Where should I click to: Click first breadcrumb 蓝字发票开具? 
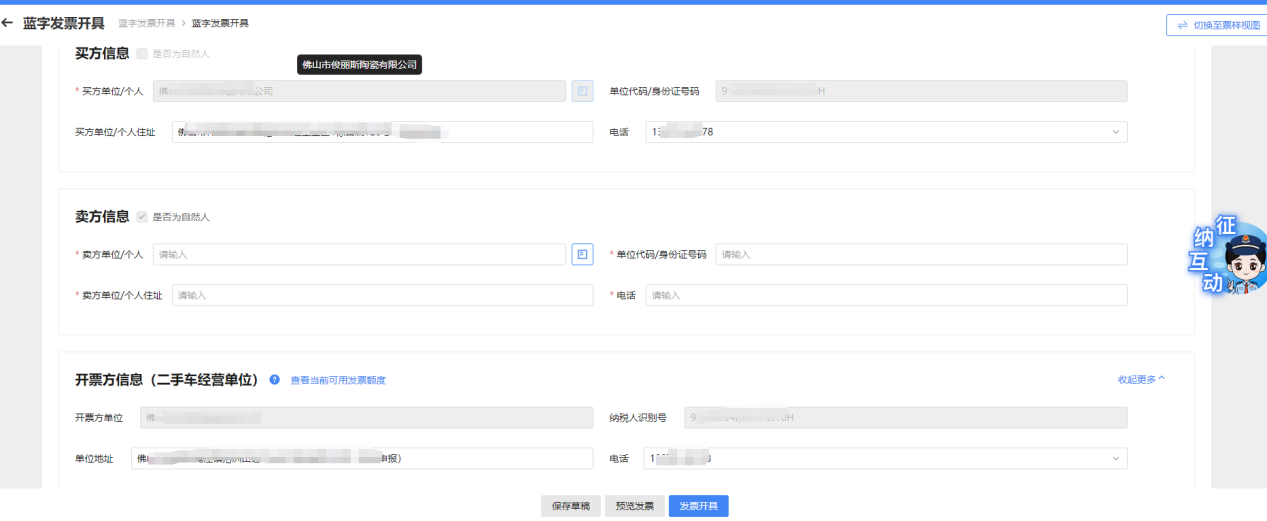[147, 23]
